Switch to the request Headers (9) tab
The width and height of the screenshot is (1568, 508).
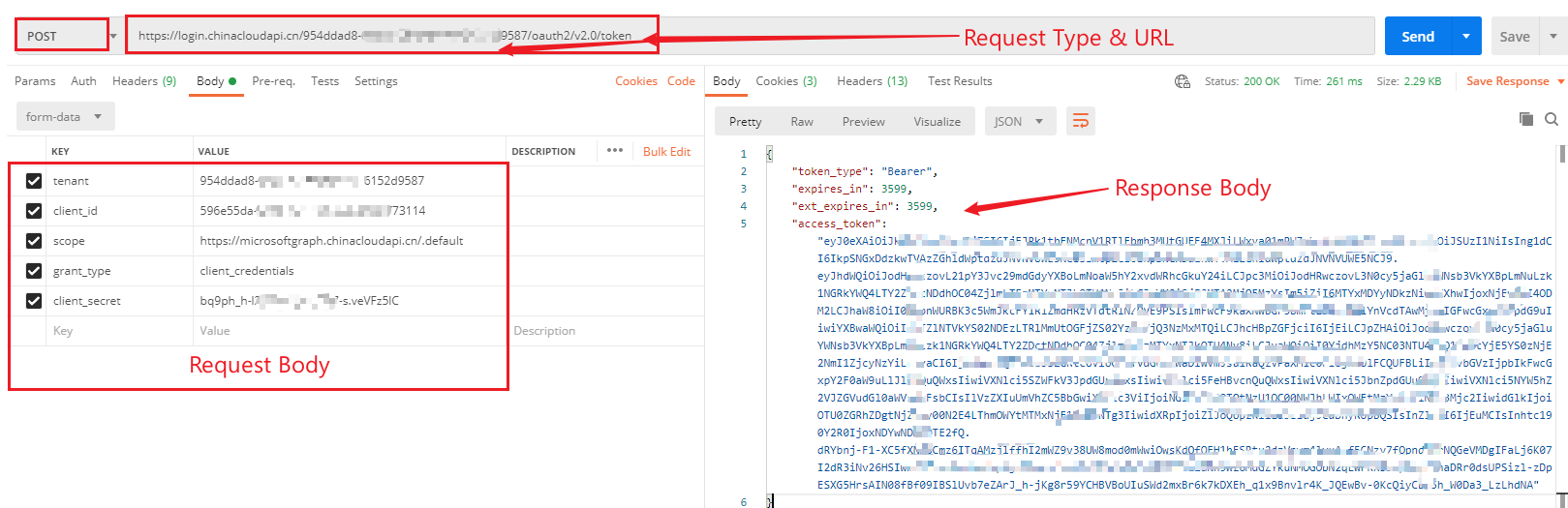pos(144,81)
